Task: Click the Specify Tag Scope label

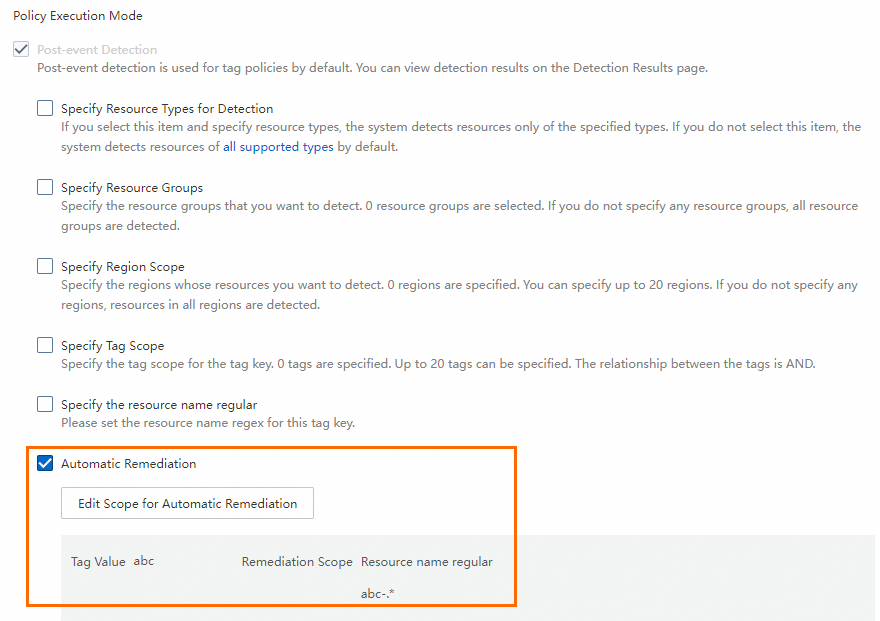Action: coord(113,346)
